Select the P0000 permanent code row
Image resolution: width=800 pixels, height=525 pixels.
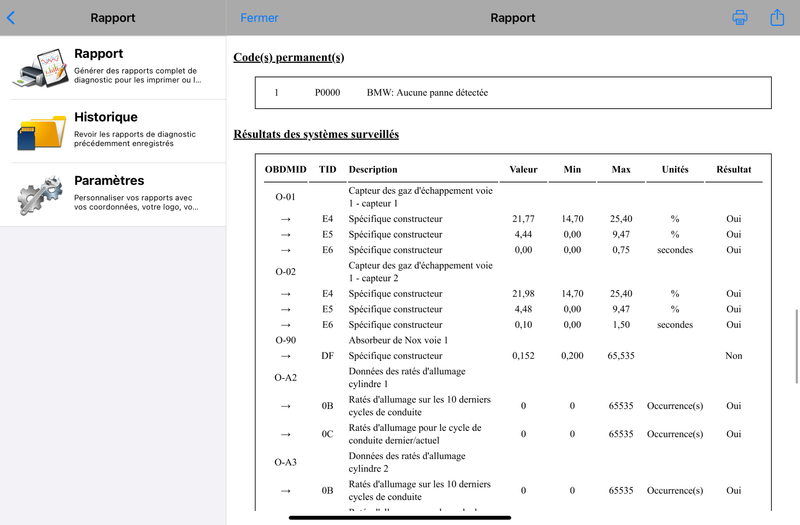(x=513, y=92)
